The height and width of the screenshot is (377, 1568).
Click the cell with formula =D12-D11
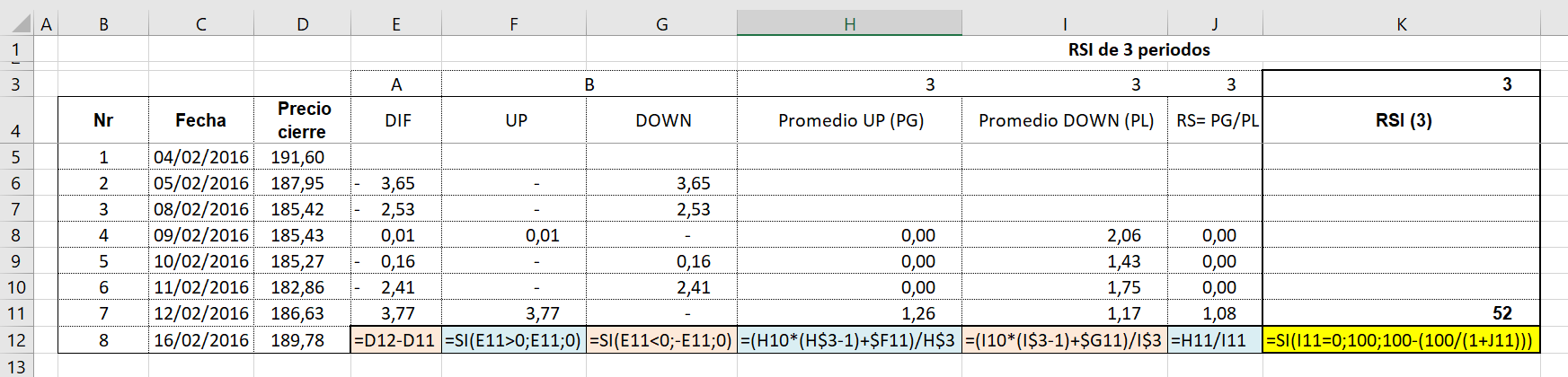pos(395,340)
